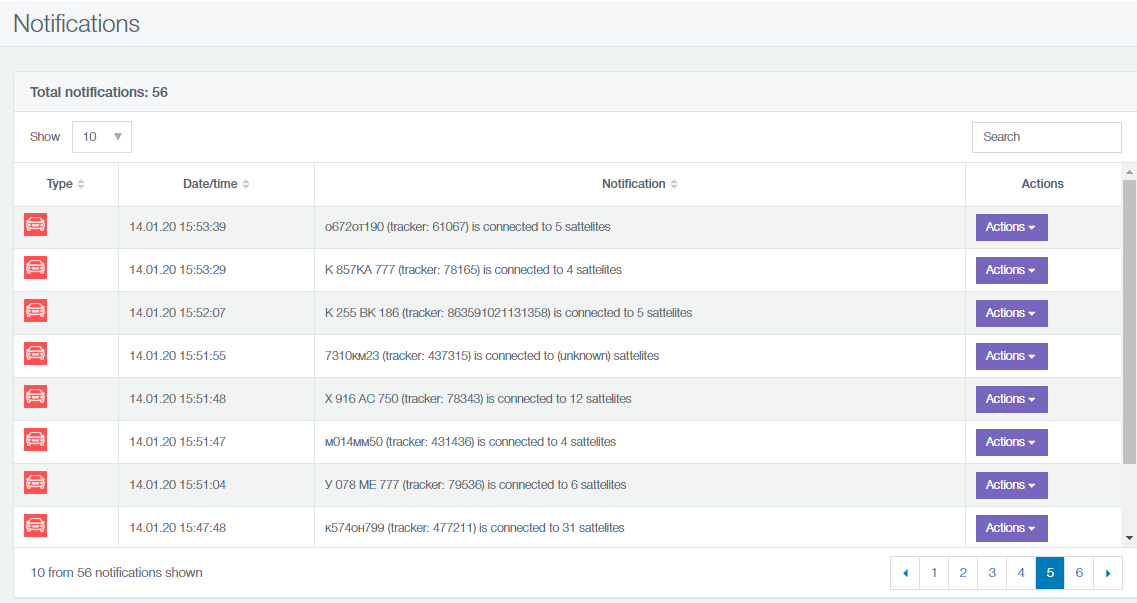
Task: Open Actions dropdown for K 255 BK 186 notification
Action: point(1012,313)
